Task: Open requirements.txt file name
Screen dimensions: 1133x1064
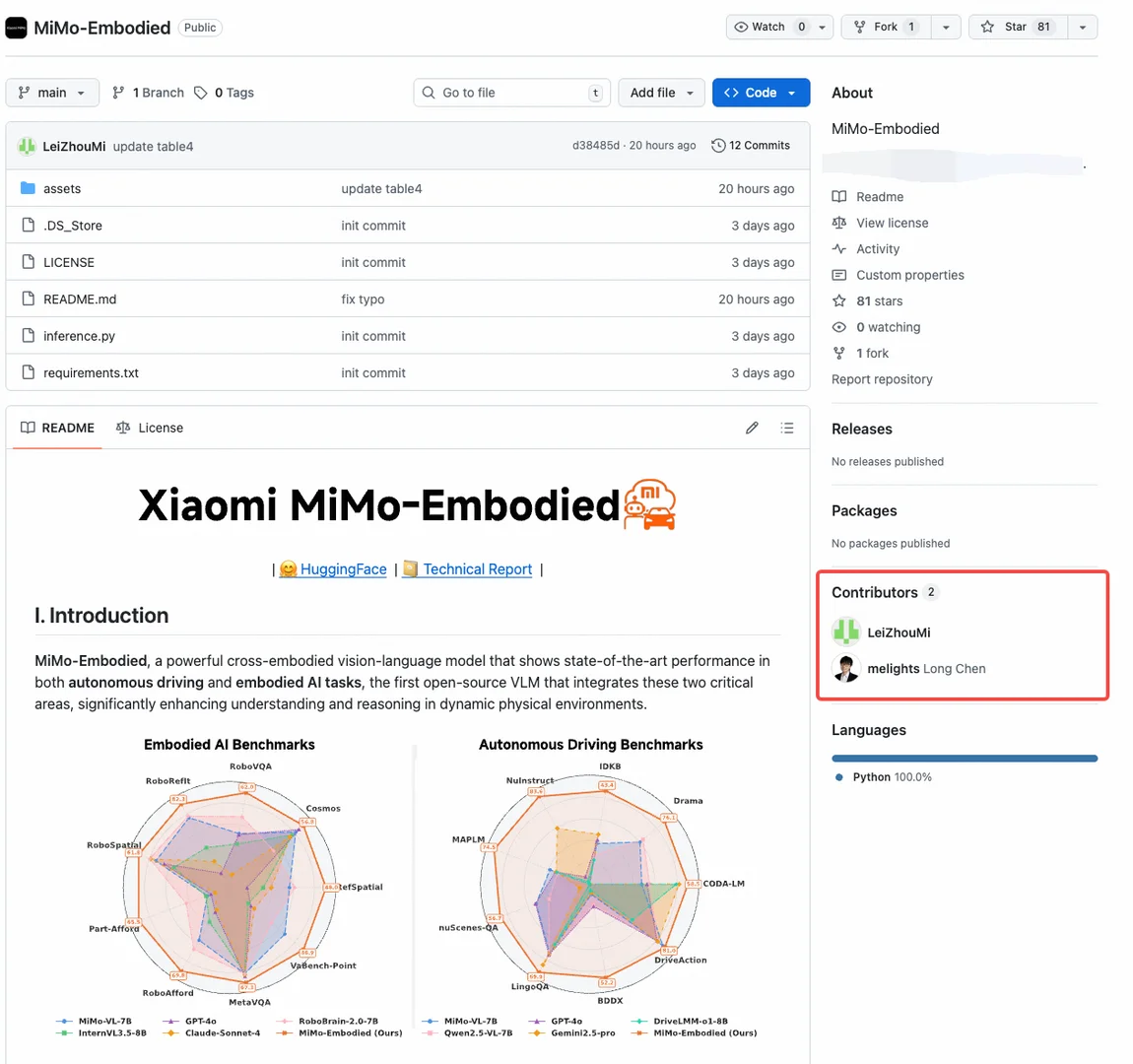Action: [x=91, y=372]
